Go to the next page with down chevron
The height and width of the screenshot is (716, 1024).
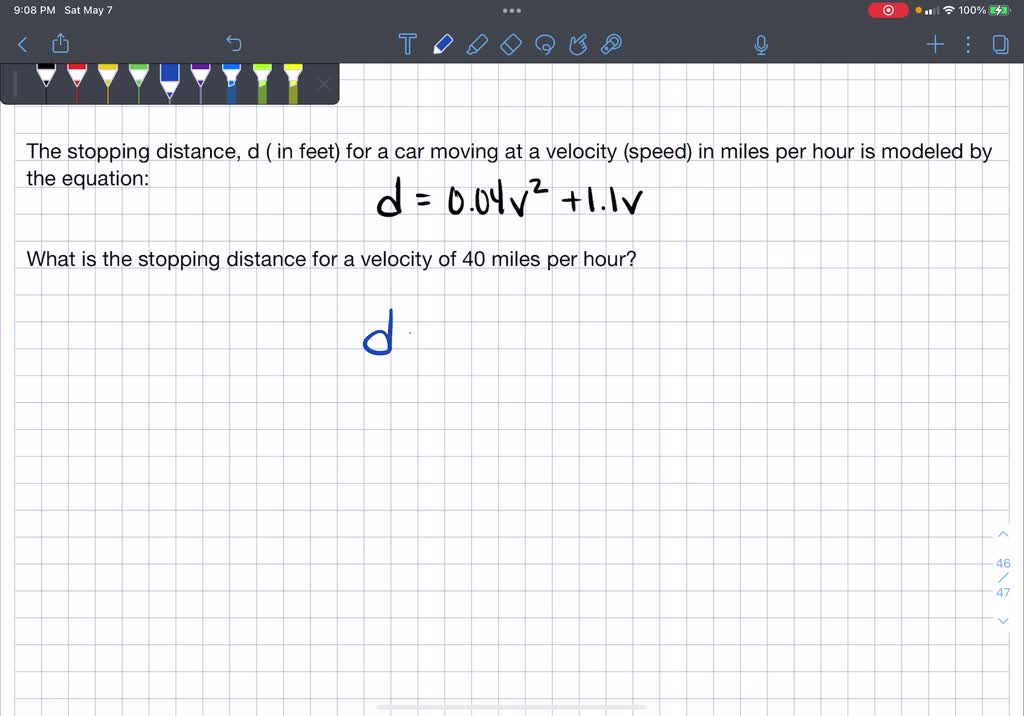coord(1003,621)
